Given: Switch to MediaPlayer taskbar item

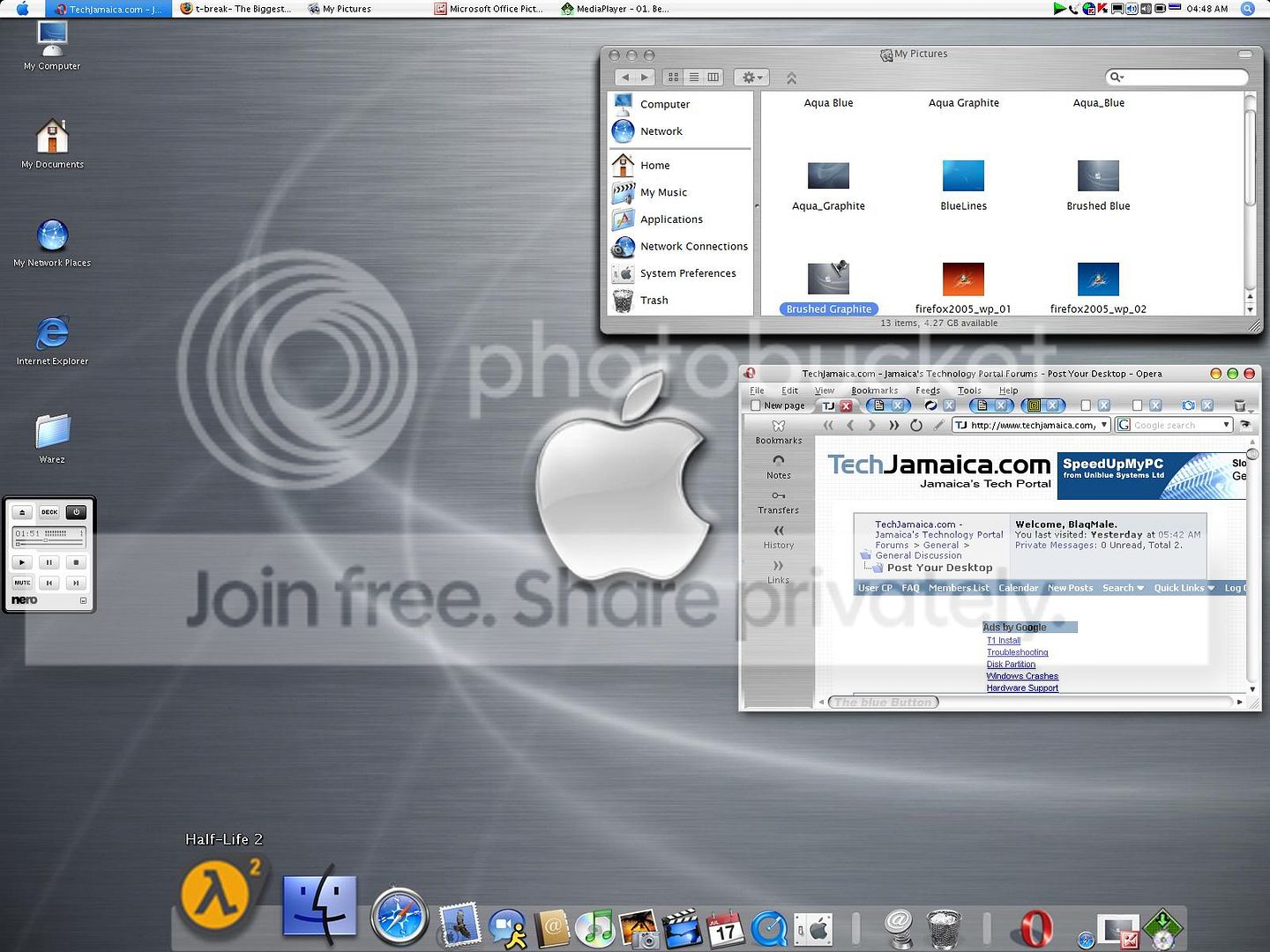Looking at the screenshot, I should click(616, 9).
